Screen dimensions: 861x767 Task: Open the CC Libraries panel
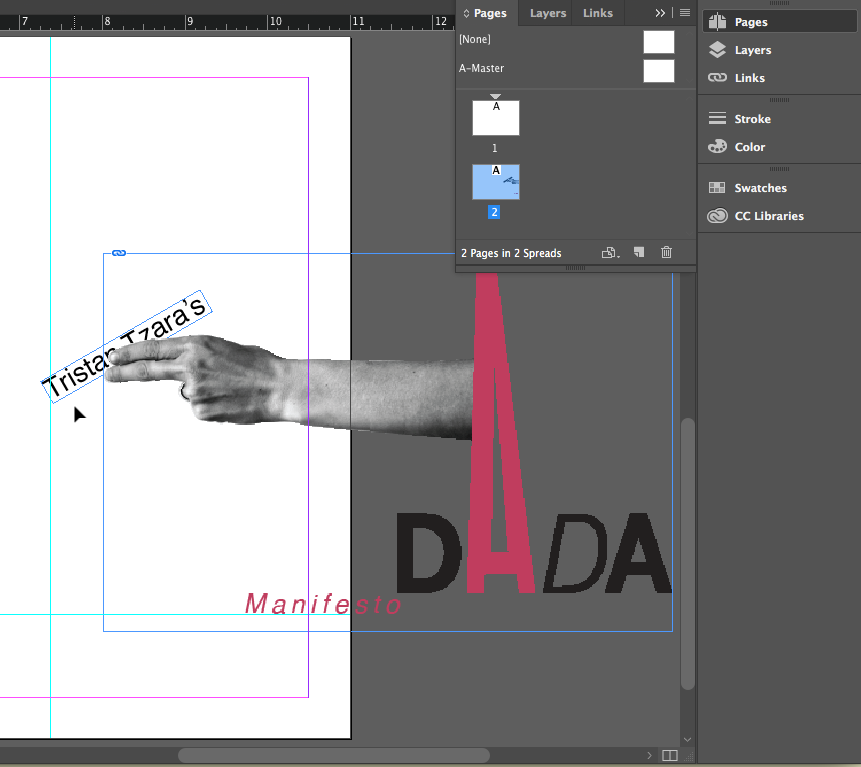tap(768, 216)
